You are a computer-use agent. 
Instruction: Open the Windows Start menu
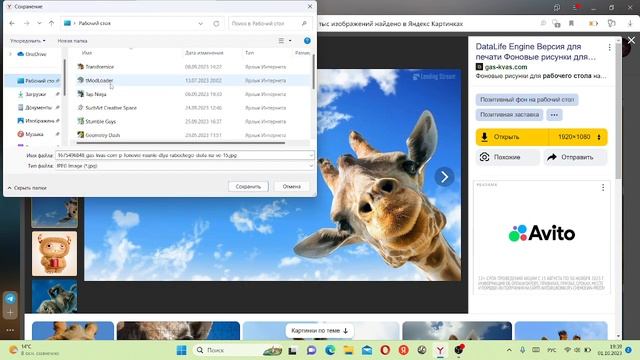click(181, 350)
